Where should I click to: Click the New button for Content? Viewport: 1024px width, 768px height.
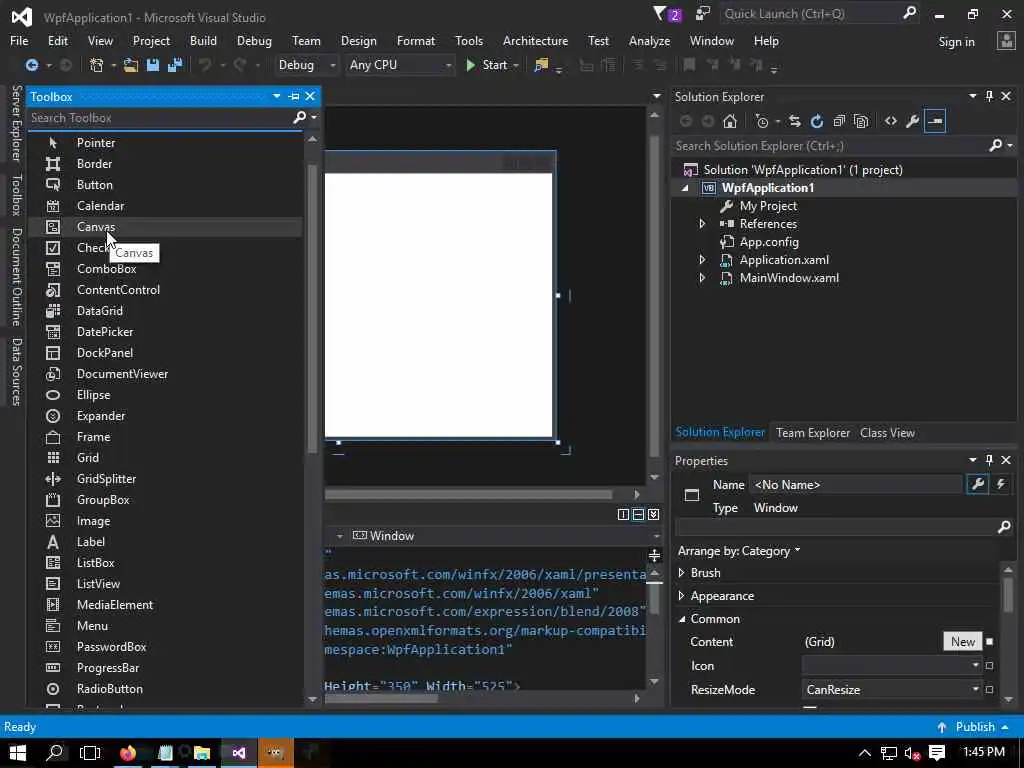click(963, 641)
